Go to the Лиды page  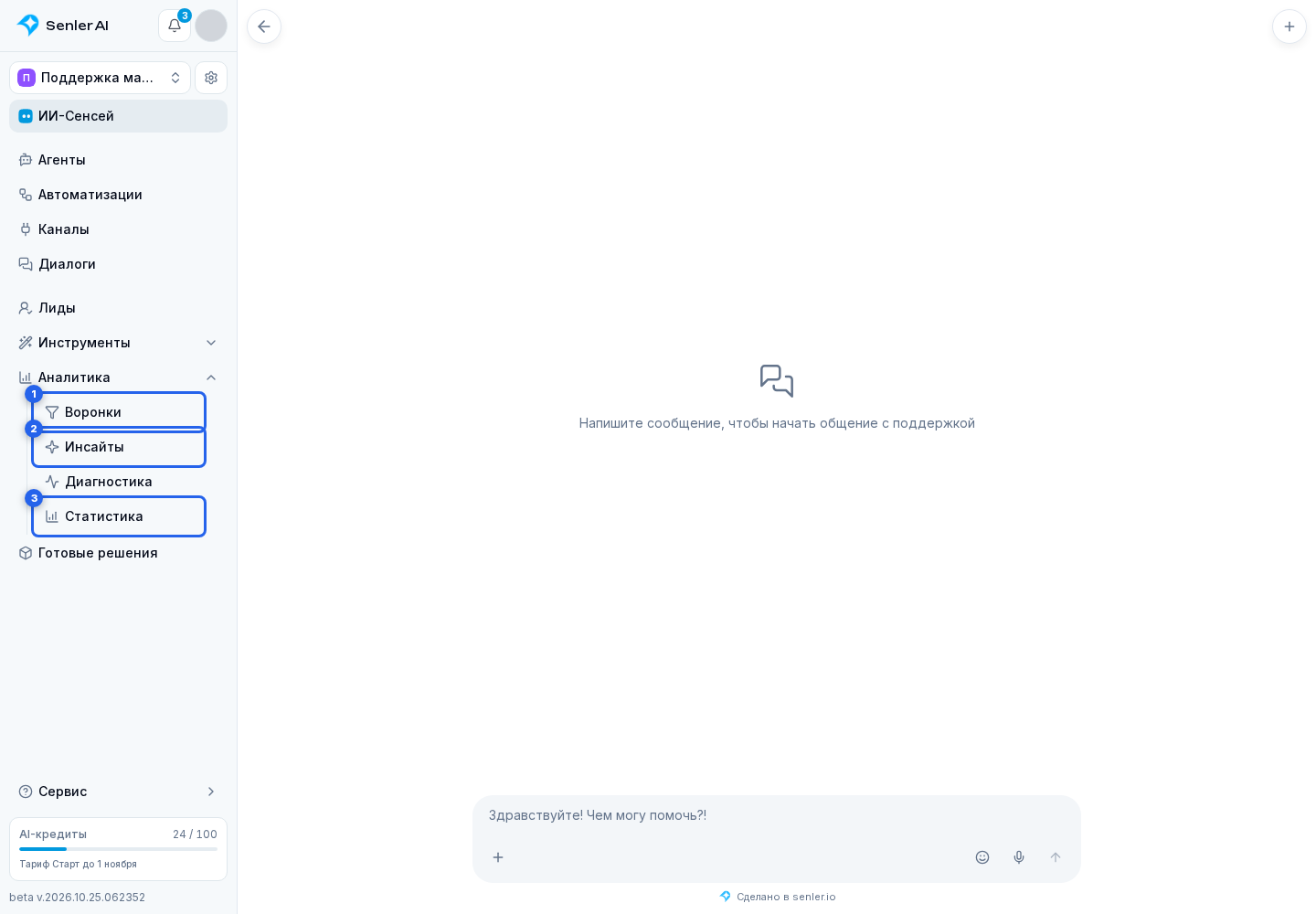click(x=118, y=308)
